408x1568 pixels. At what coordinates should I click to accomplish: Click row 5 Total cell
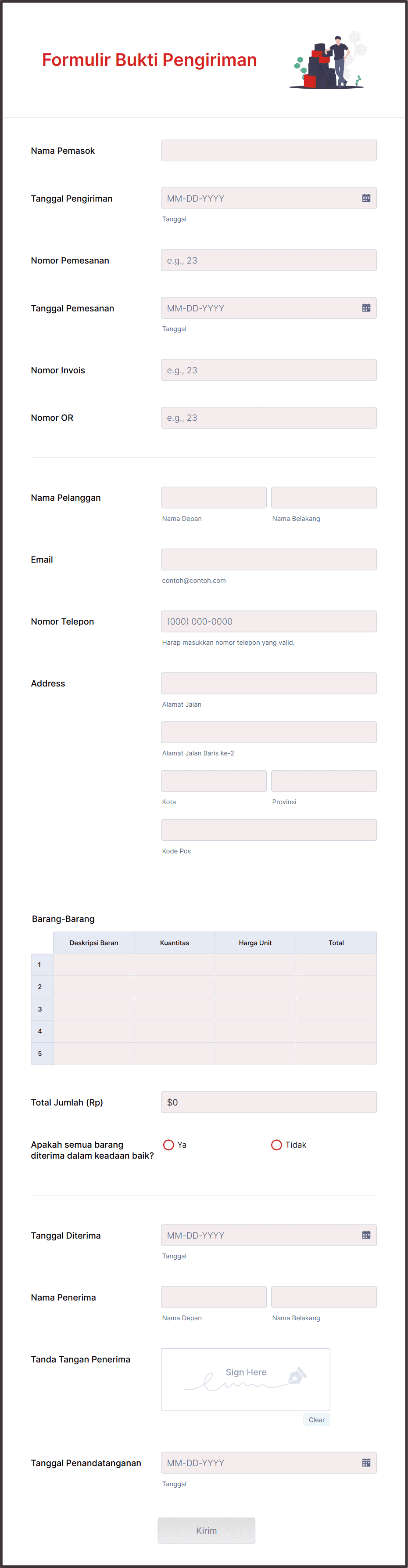[x=336, y=1054]
